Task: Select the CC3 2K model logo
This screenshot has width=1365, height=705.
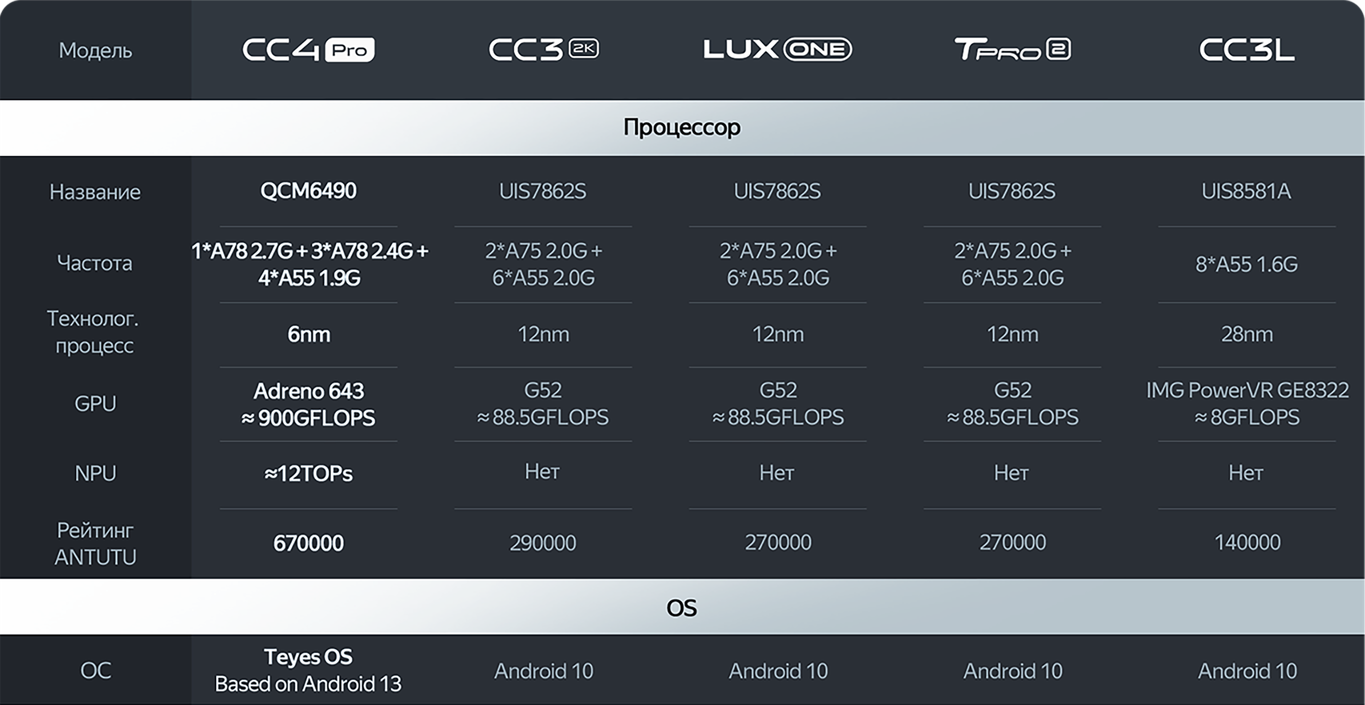Action: (543, 50)
